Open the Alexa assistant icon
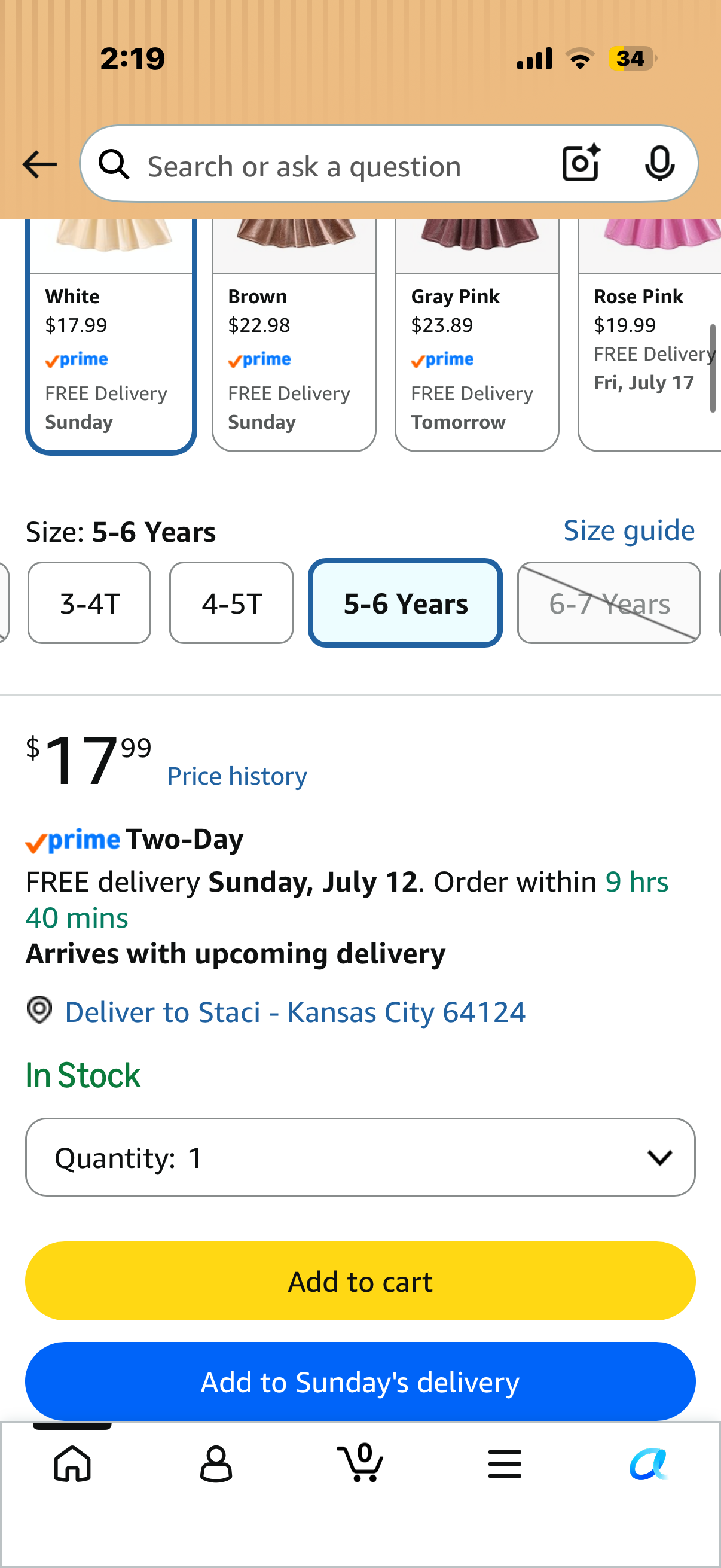This screenshot has height=1568, width=721. [x=649, y=1463]
